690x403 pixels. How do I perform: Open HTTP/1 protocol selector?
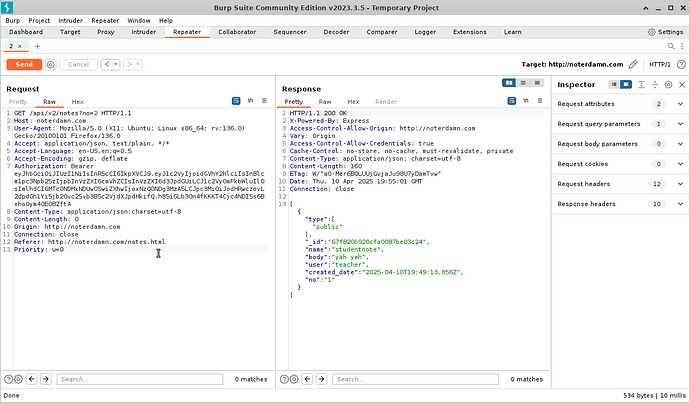point(660,65)
